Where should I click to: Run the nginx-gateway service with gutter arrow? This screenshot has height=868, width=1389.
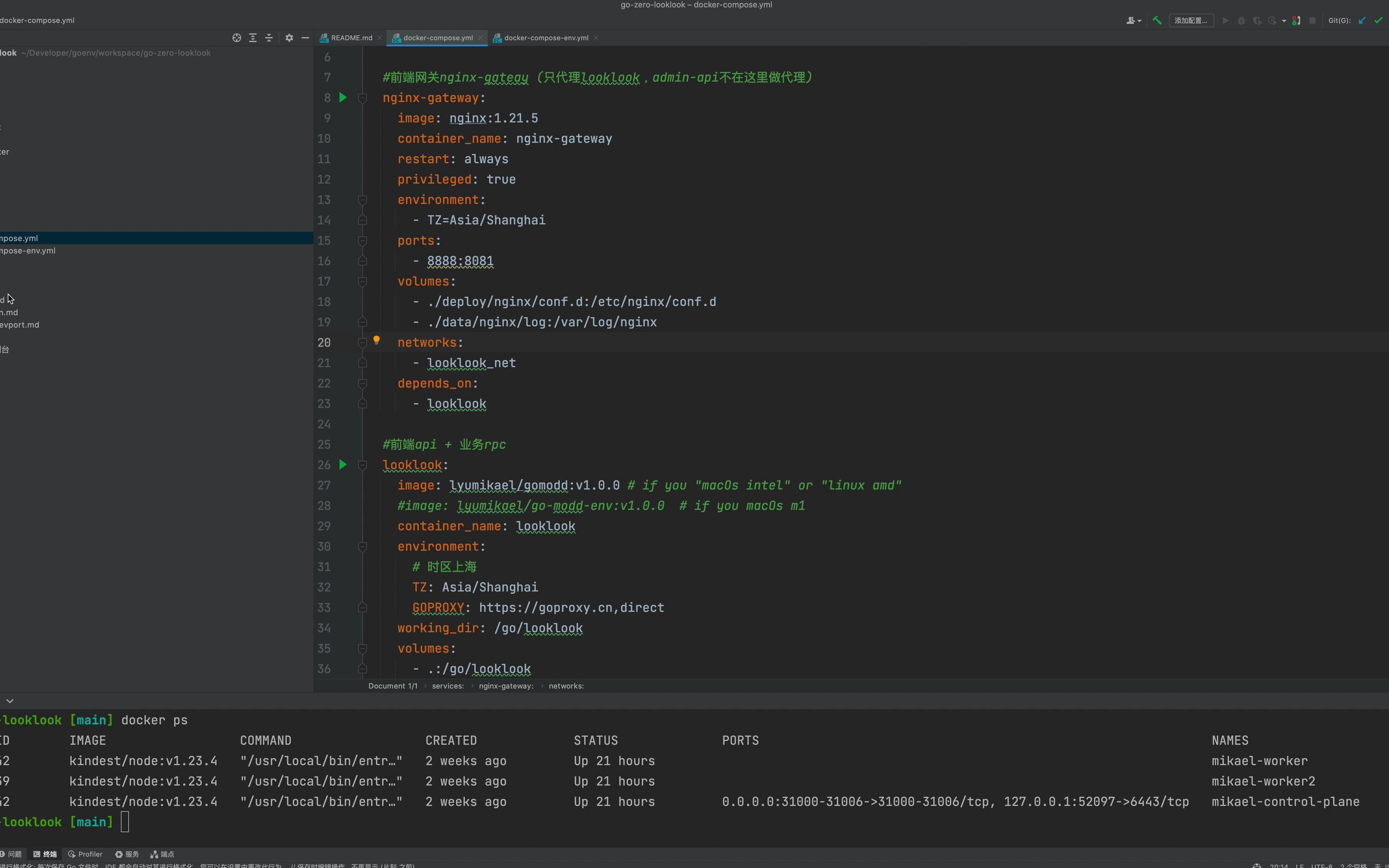(343, 97)
